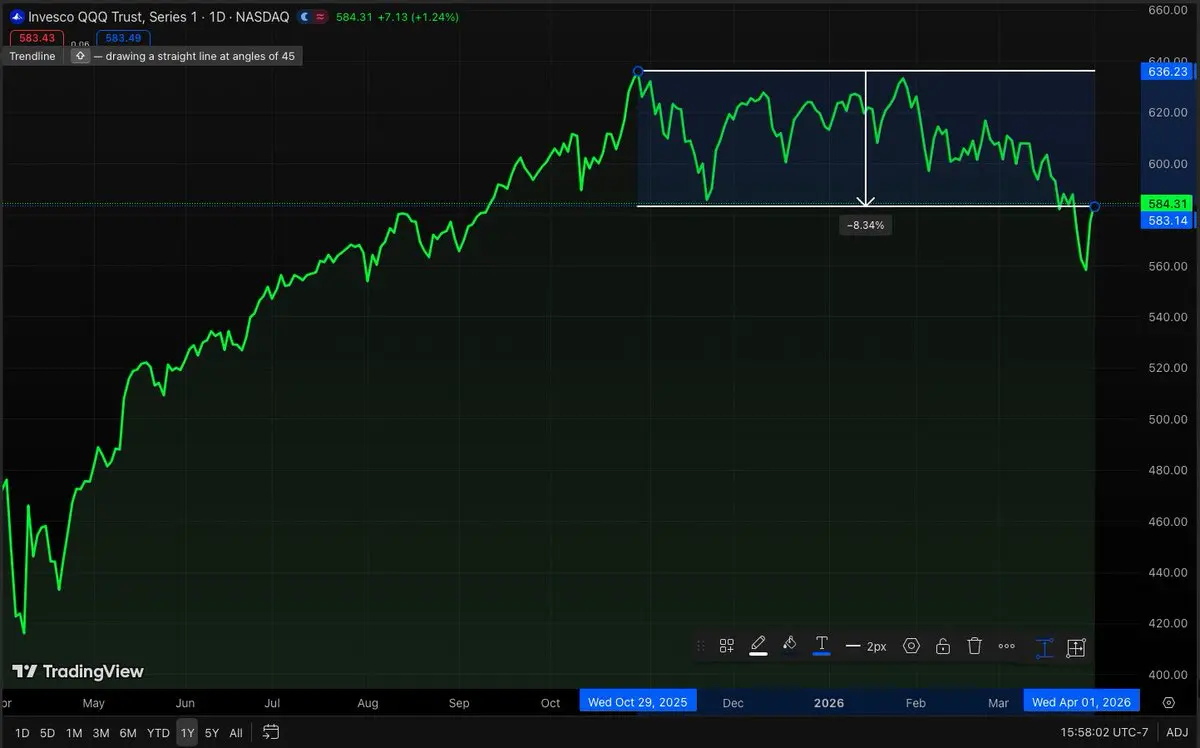Click range anchor point at 583.14 level
The image size is (1200, 748).
tap(1095, 206)
